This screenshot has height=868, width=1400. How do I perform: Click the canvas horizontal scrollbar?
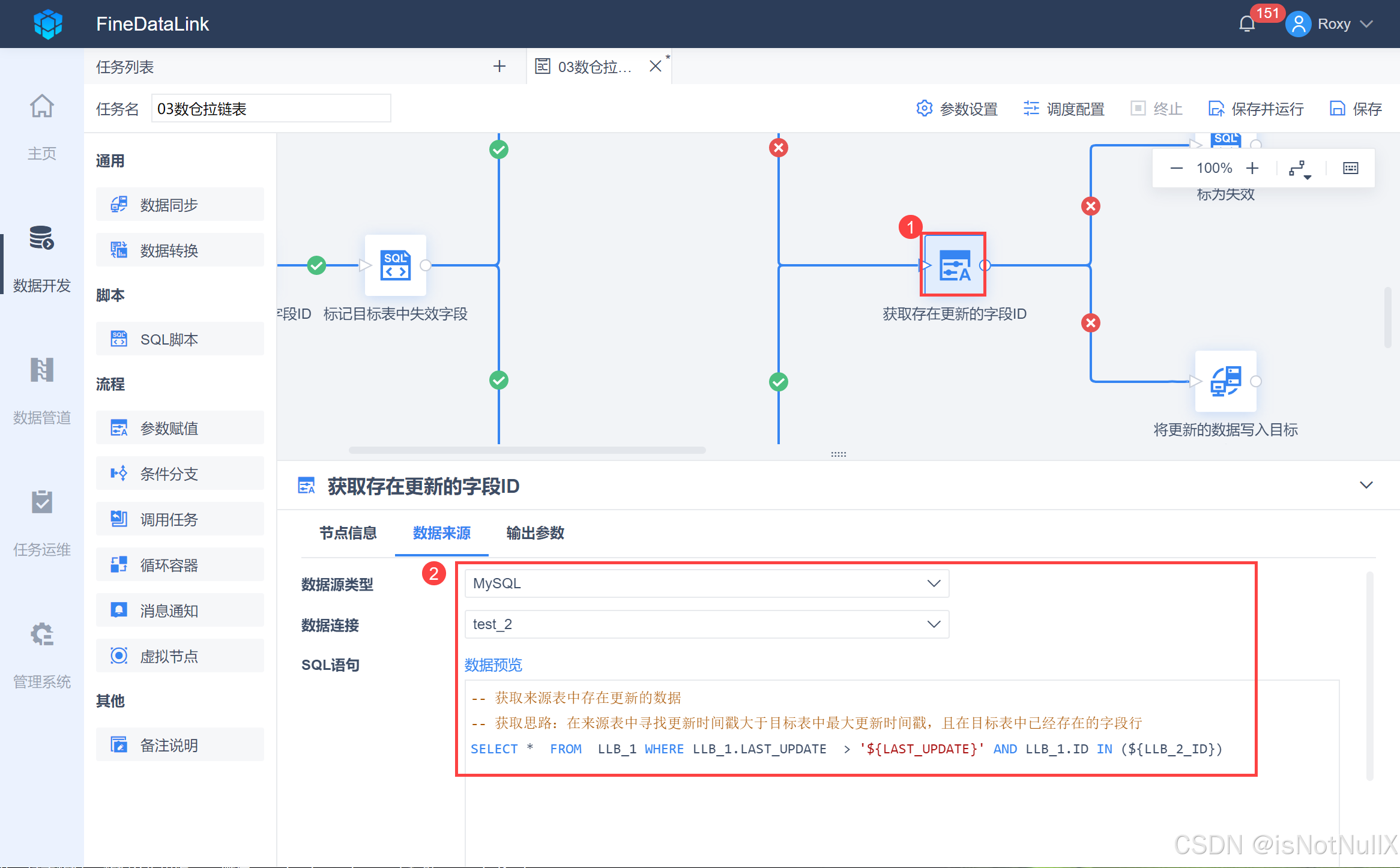[x=527, y=450]
